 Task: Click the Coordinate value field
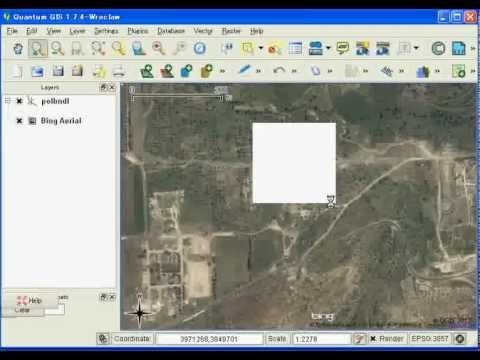[x=209, y=339]
